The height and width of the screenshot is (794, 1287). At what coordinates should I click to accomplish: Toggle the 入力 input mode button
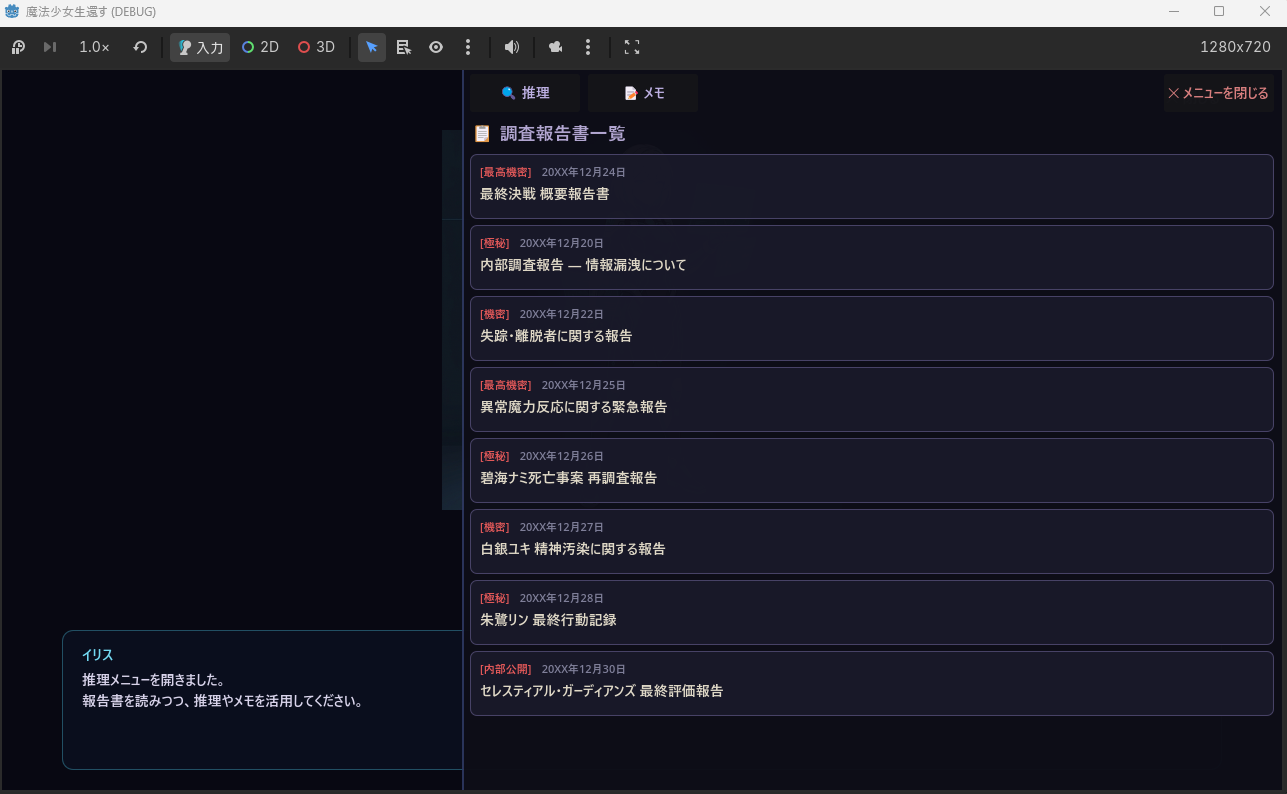point(200,47)
